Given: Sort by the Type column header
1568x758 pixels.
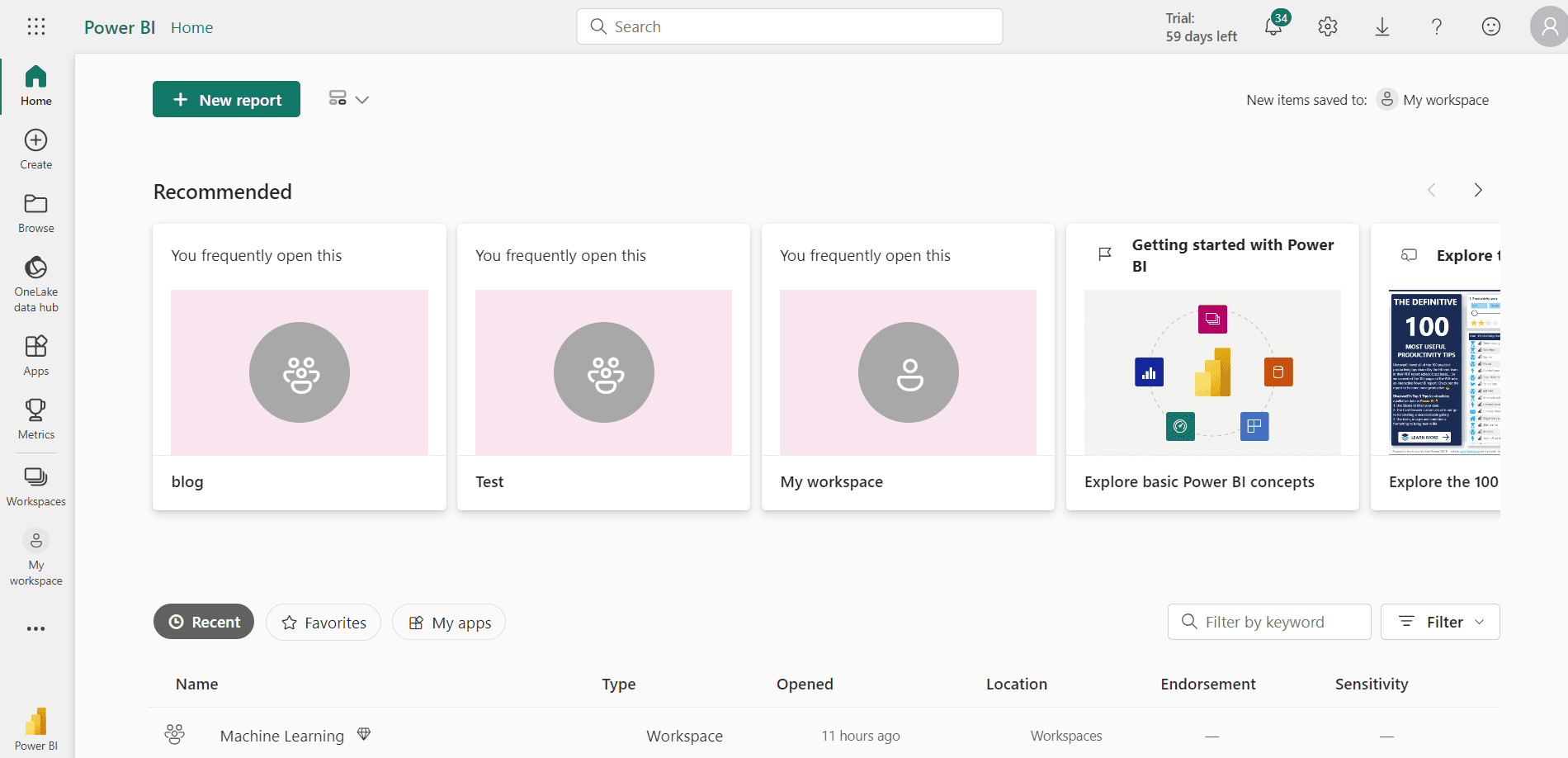Looking at the screenshot, I should click(x=619, y=684).
